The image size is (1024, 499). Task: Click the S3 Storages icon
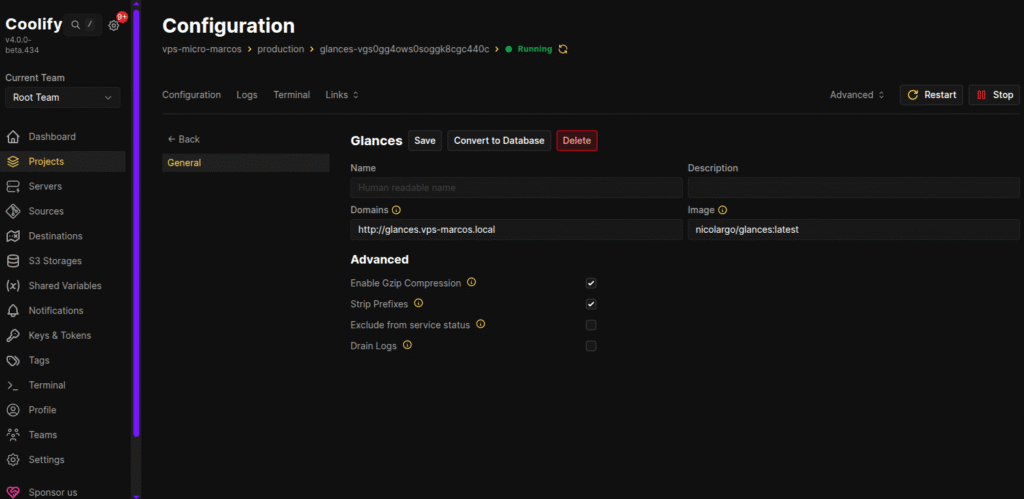point(13,261)
